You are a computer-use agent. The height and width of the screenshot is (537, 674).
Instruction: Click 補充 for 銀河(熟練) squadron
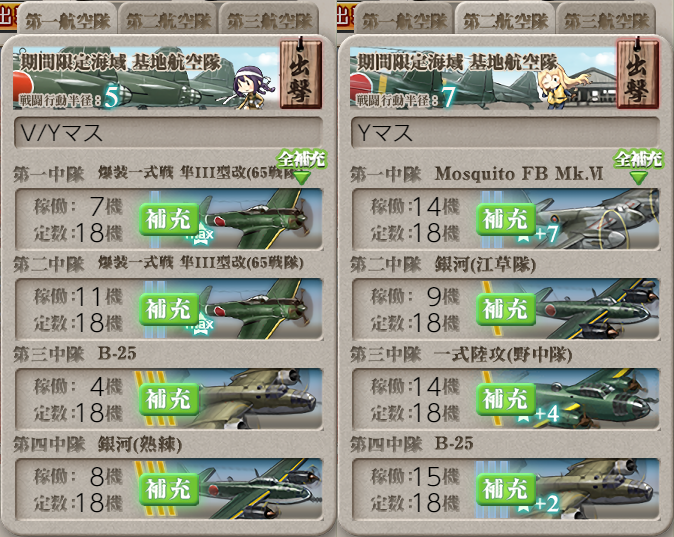click(x=169, y=489)
